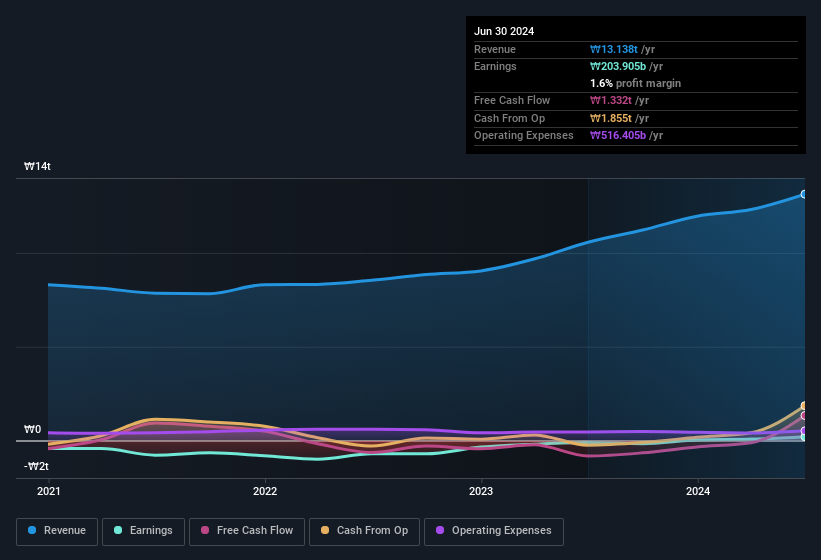Toggle the Revenue legend button

tap(57, 531)
